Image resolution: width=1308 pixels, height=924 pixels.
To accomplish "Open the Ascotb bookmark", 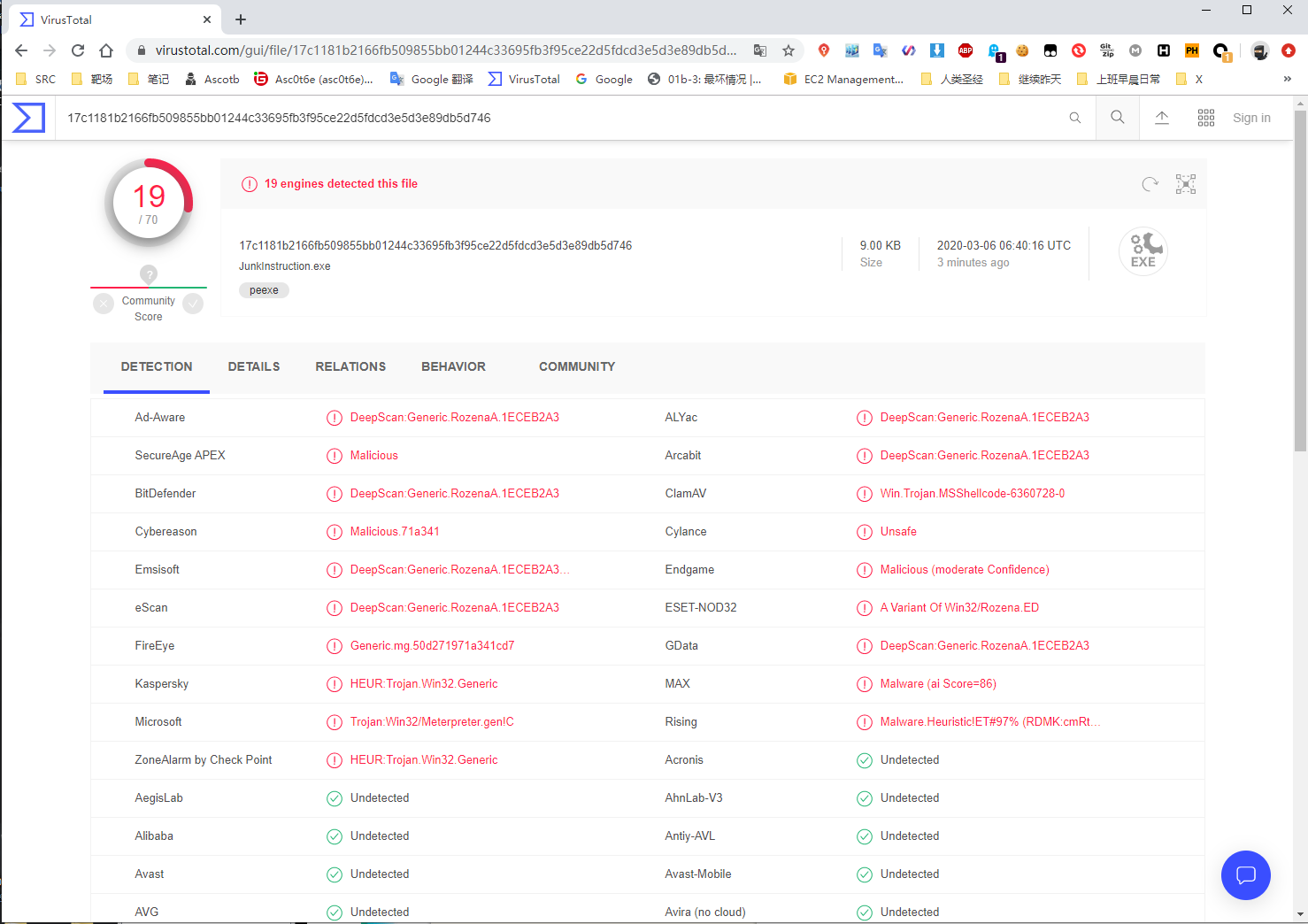I will click(212, 79).
